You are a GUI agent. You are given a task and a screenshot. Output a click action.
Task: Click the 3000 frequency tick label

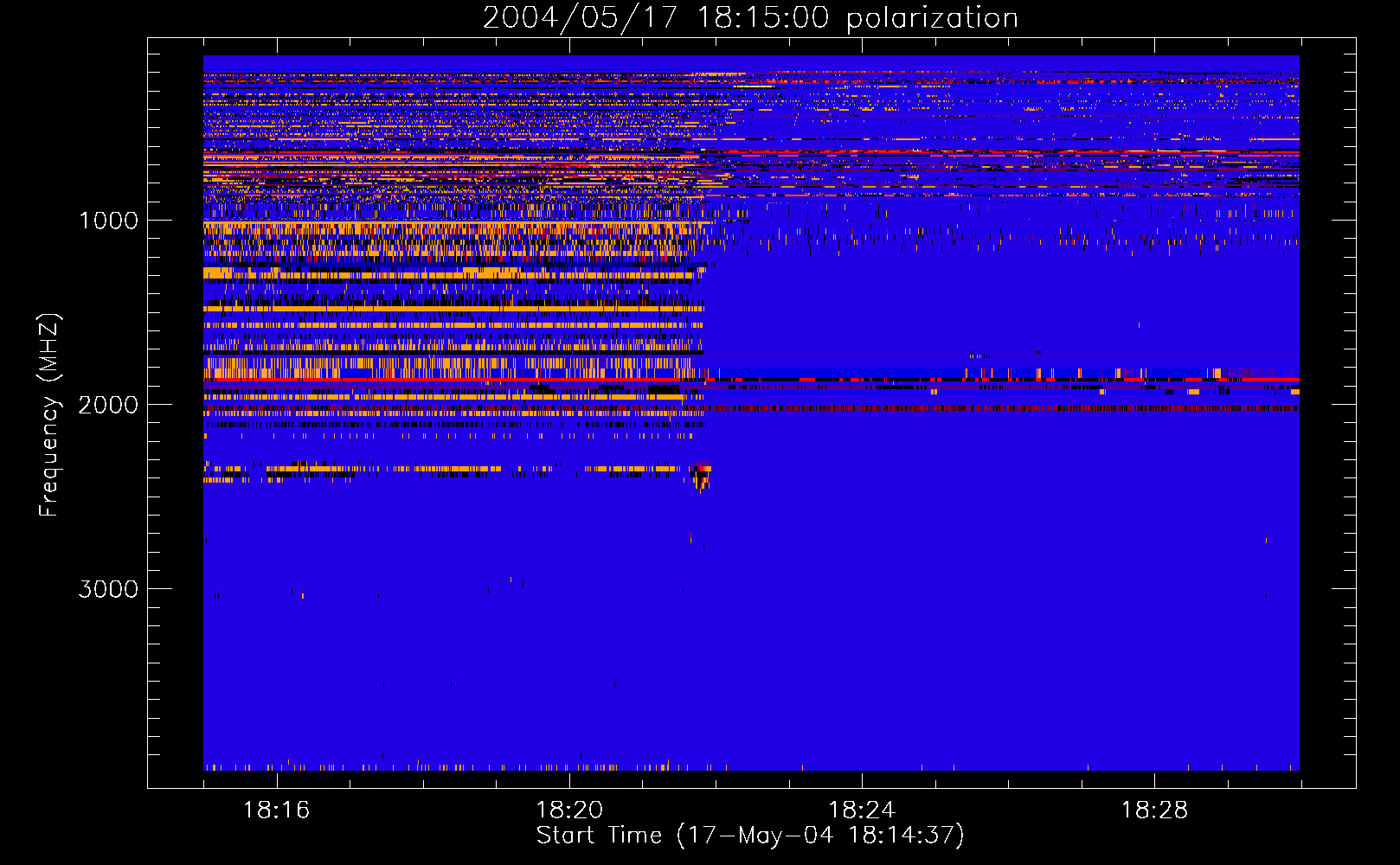coord(108,589)
